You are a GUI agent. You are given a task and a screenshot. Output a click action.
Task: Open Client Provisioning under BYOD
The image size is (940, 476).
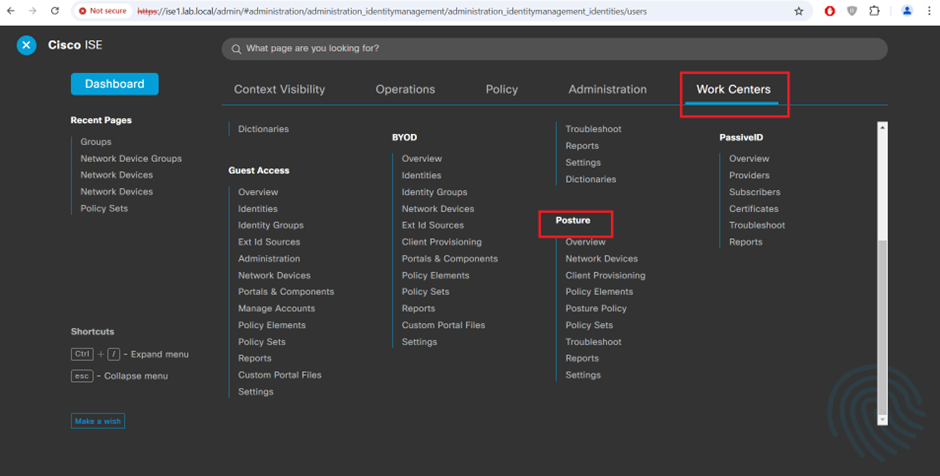442,242
